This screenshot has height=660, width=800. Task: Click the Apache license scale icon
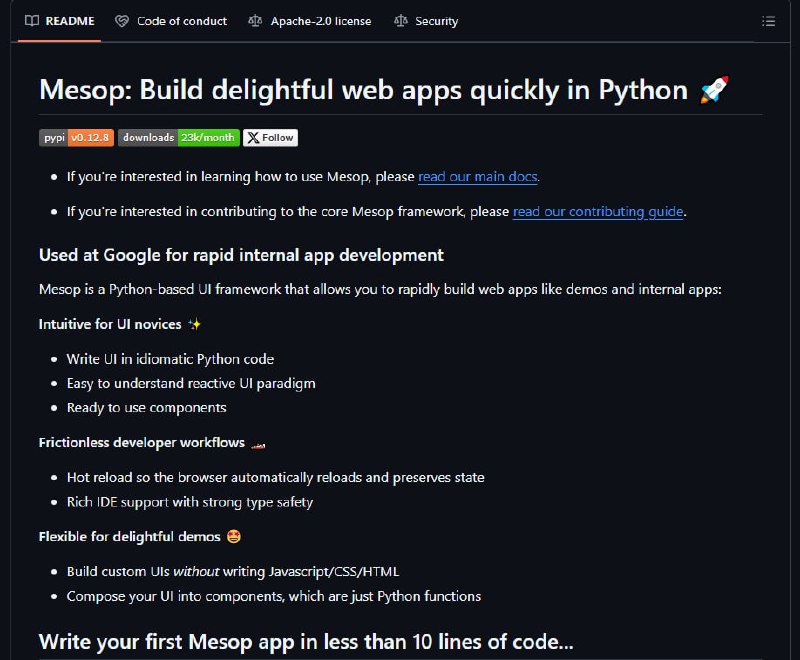(x=255, y=21)
